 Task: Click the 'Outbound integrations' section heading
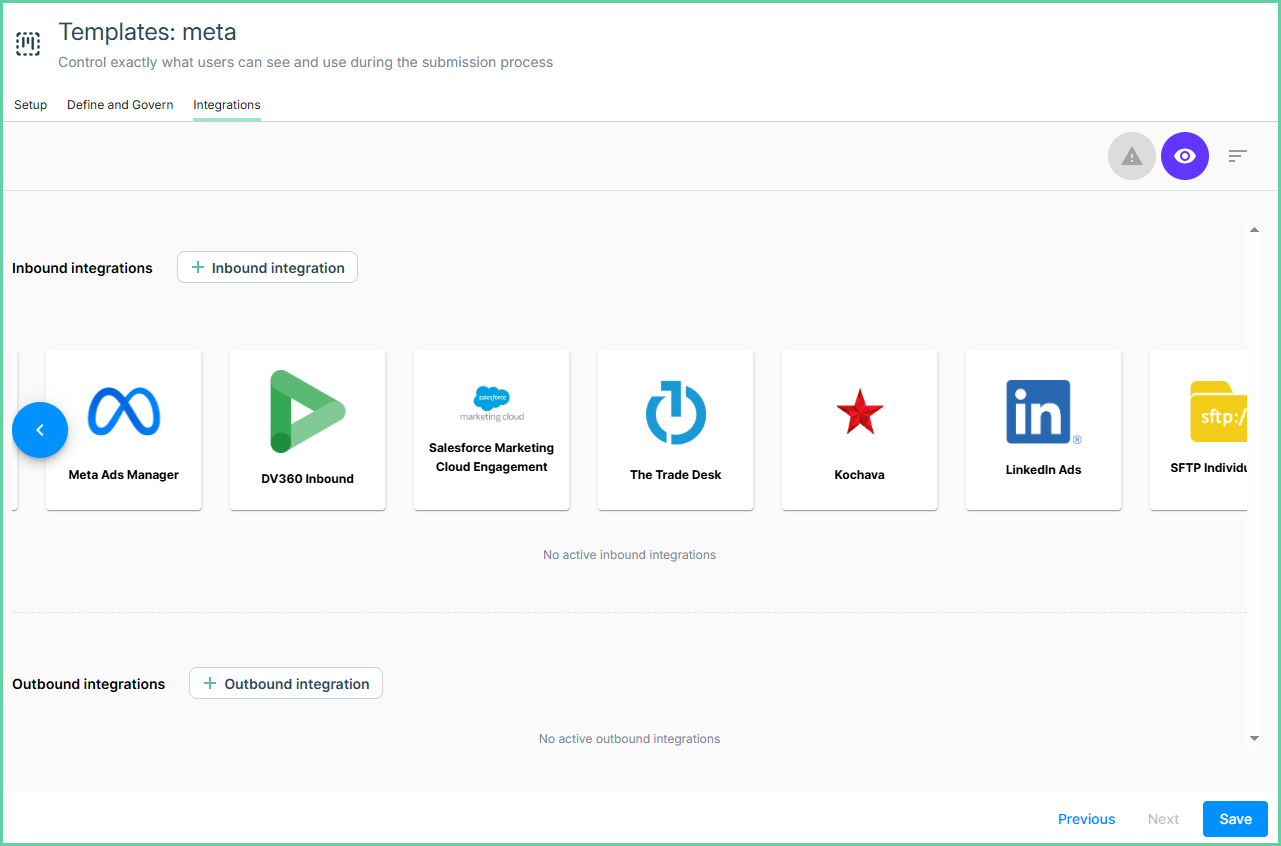click(x=88, y=684)
